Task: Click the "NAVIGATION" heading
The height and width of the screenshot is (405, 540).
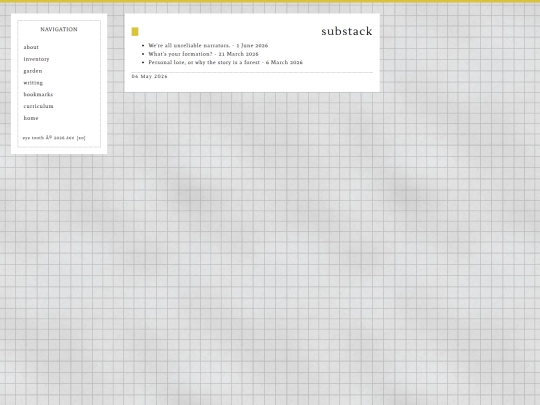Action: click(x=59, y=29)
